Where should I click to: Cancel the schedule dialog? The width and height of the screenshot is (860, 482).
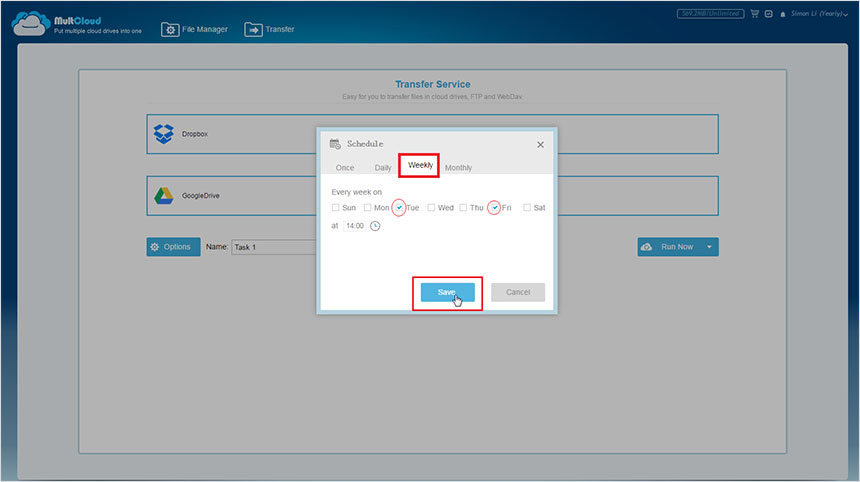[x=518, y=292]
